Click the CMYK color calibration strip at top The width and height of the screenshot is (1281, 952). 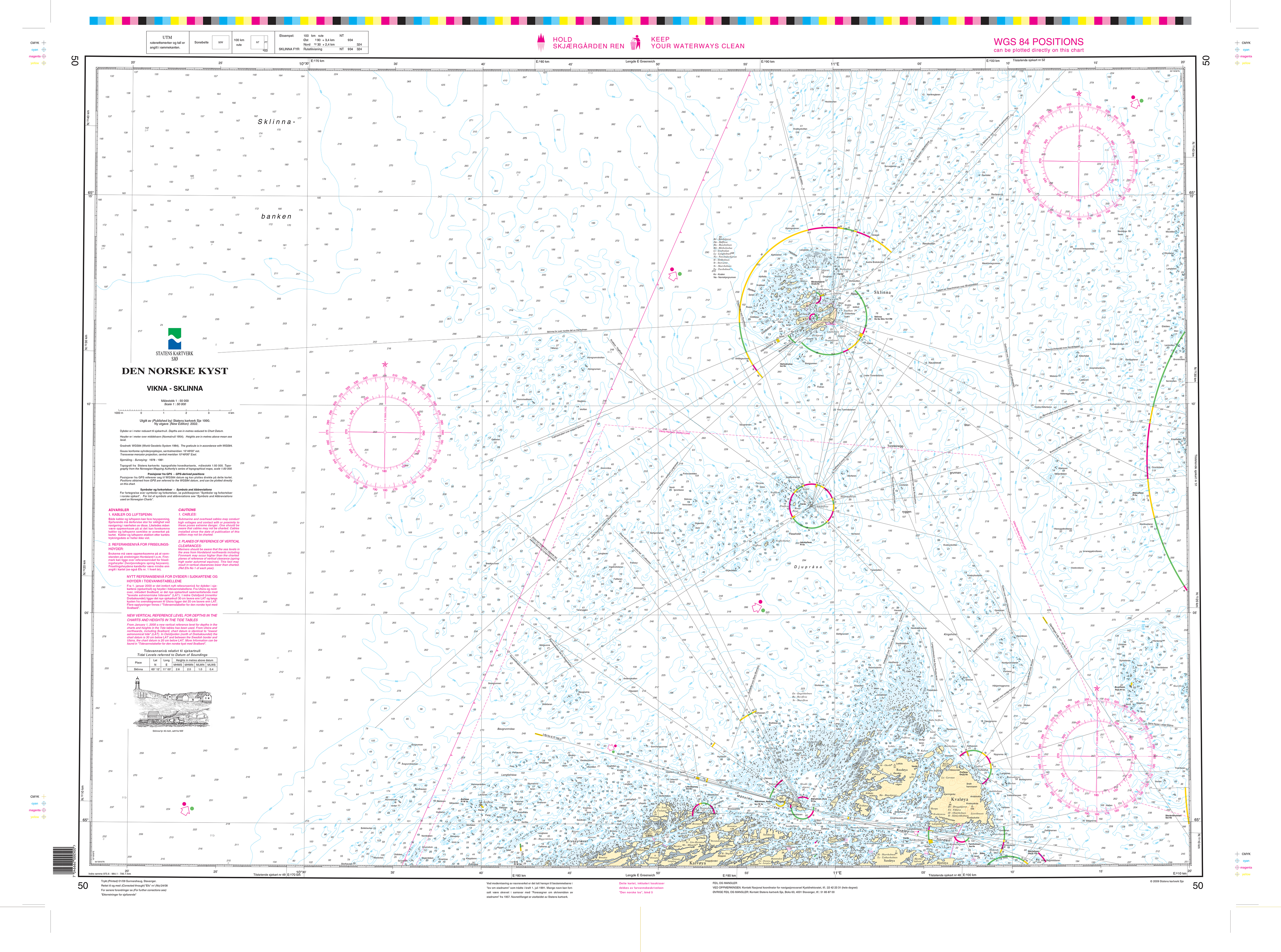pyautogui.click(x=640, y=21)
